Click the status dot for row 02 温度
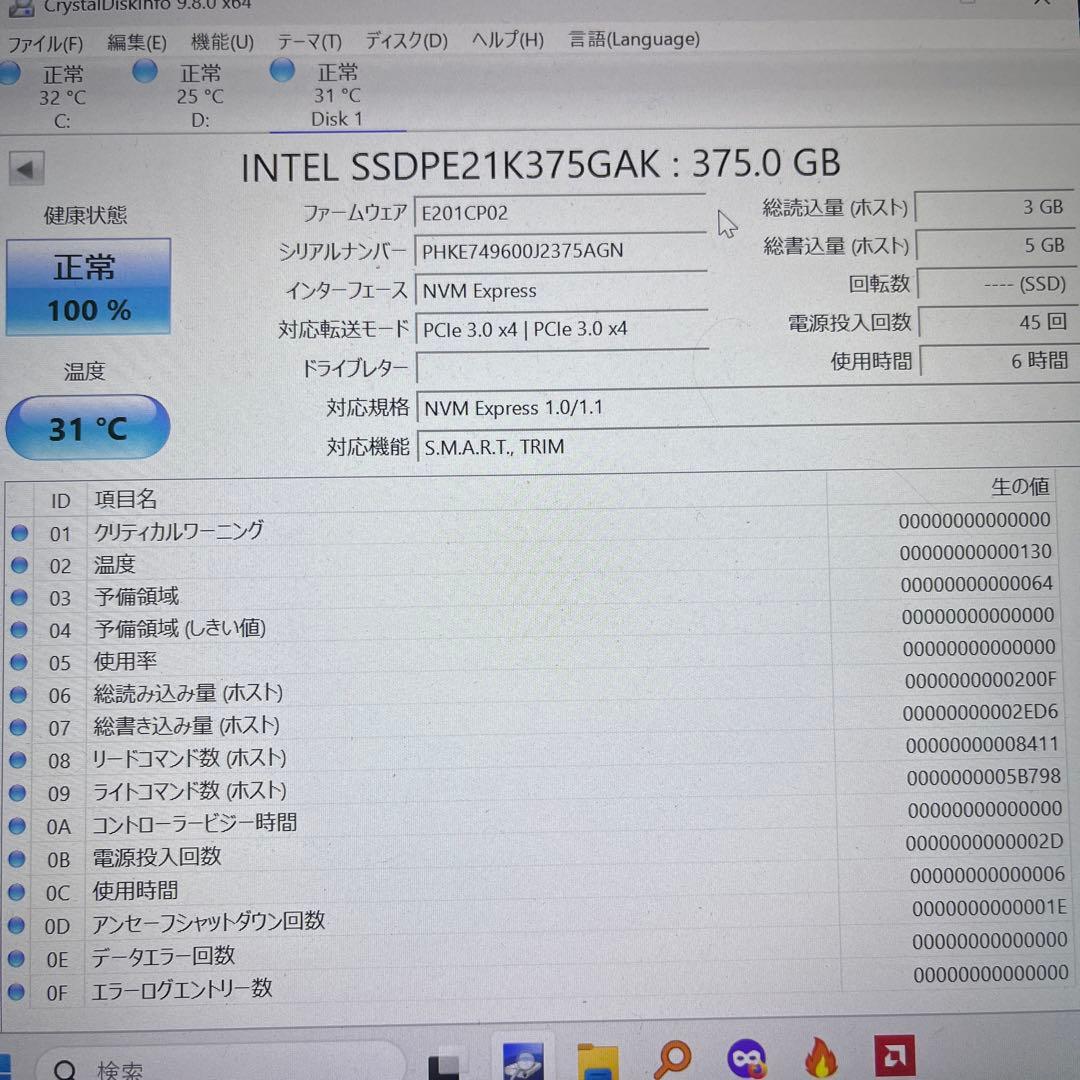The image size is (1080, 1080). tap(19, 565)
